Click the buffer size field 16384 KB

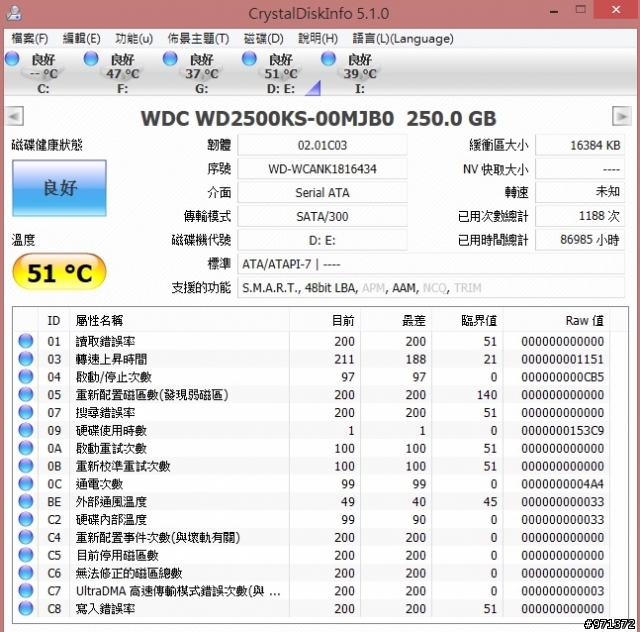coord(580,145)
